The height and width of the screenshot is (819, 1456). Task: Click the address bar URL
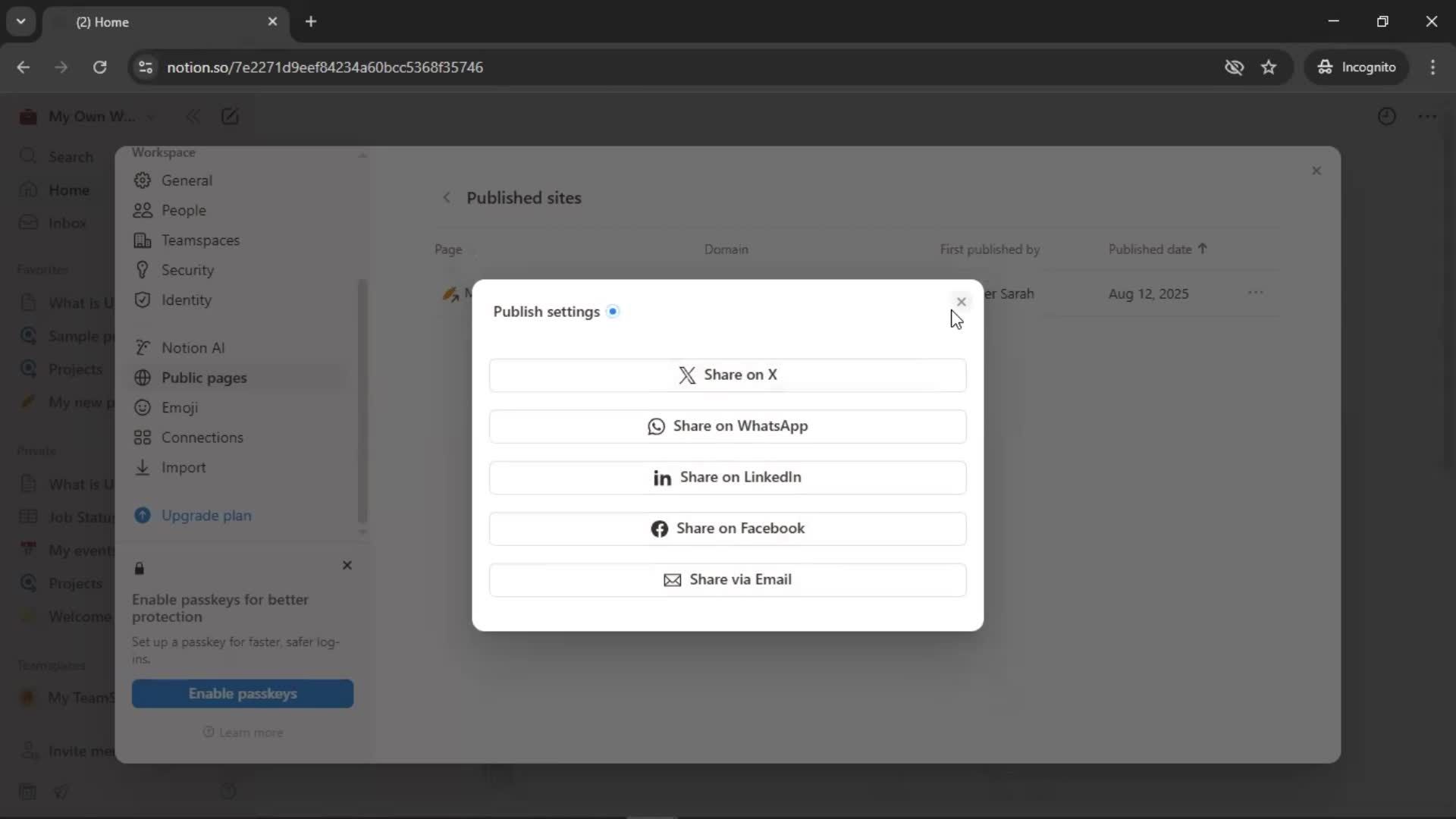(x=325, y=67)
